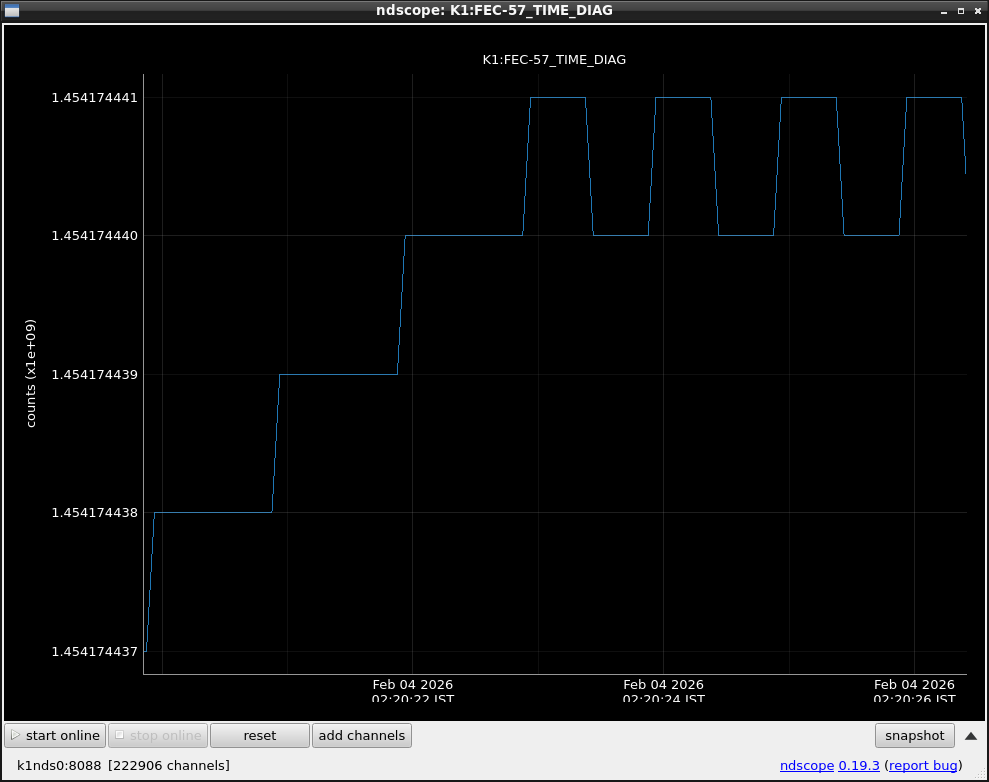Start online data streaming
Image resolution: width=989 pixels, height=782 pixels.
click(x=55, y=736)
